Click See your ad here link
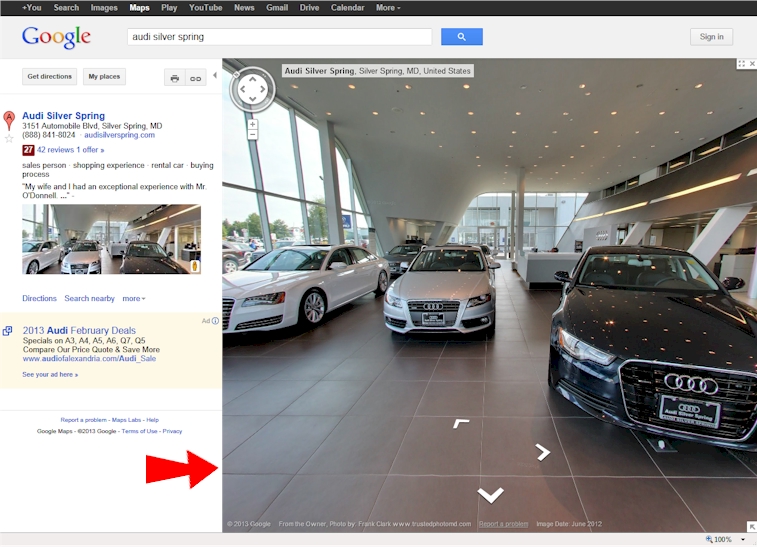 pyautogui.click(x=50, y=375)
